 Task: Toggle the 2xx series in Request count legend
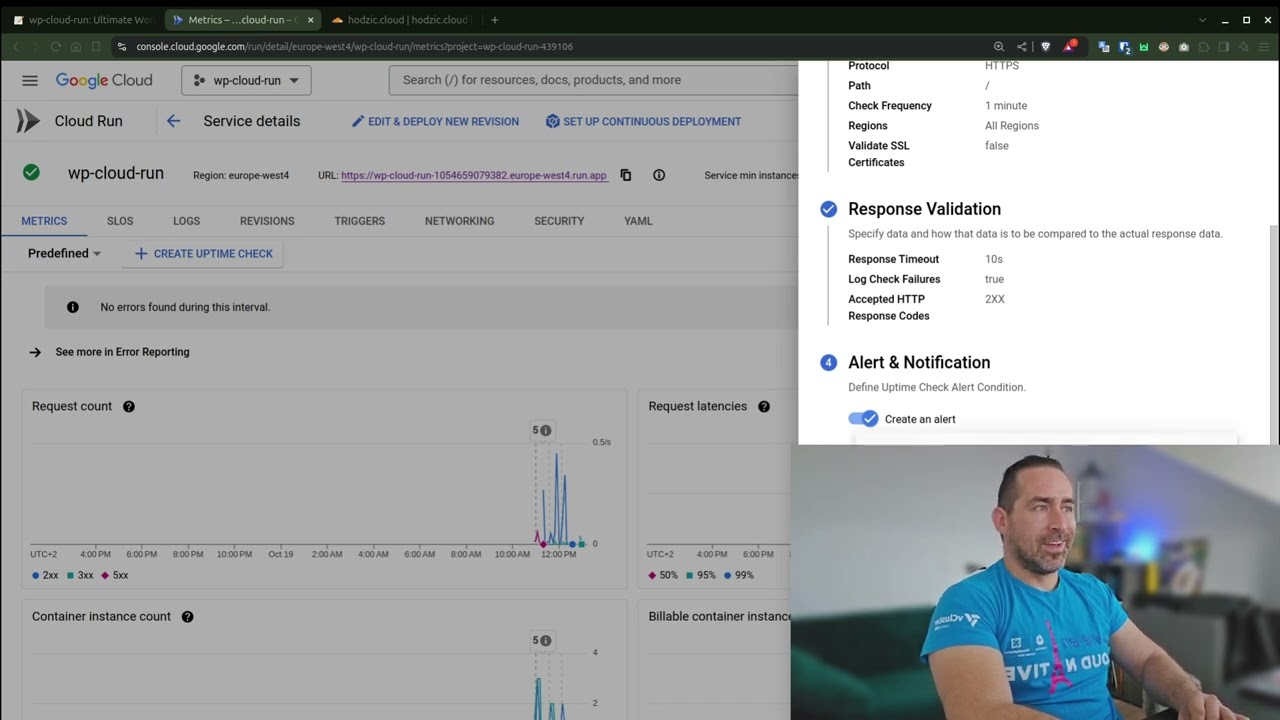[x=45, y=575]
